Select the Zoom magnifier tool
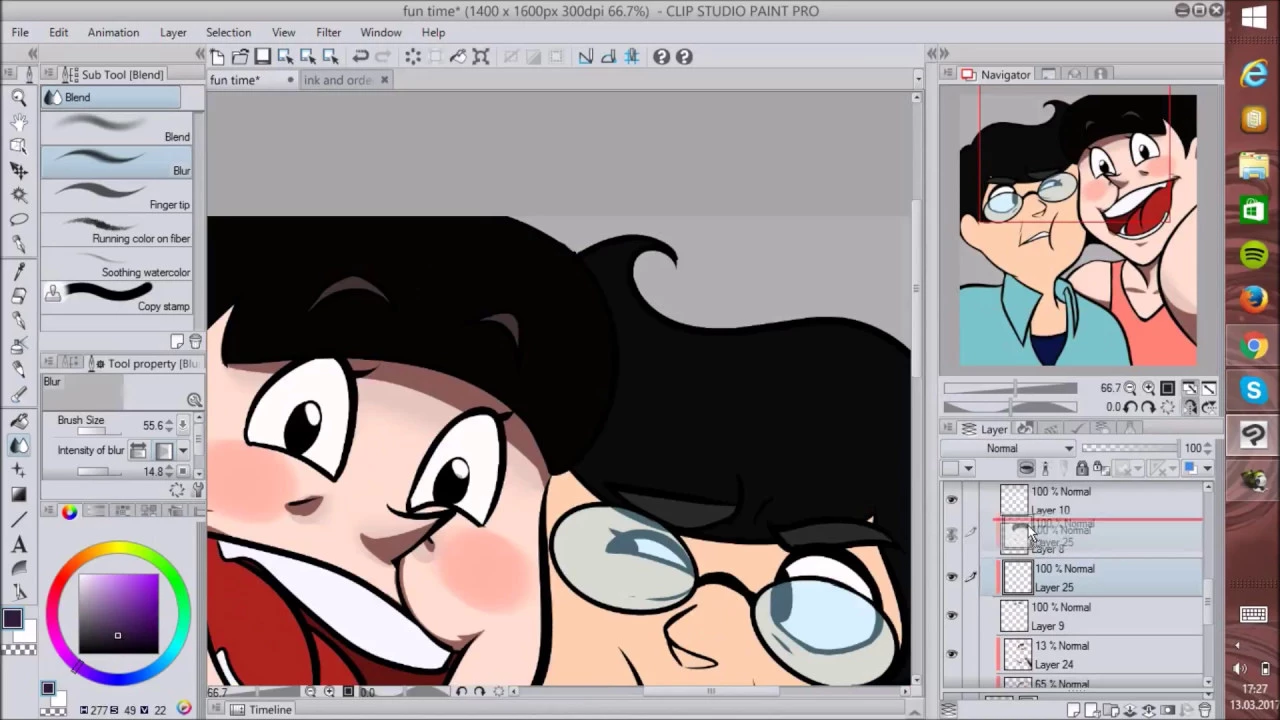The width and height of the screenshot is (1280, 720). (19, 98)
